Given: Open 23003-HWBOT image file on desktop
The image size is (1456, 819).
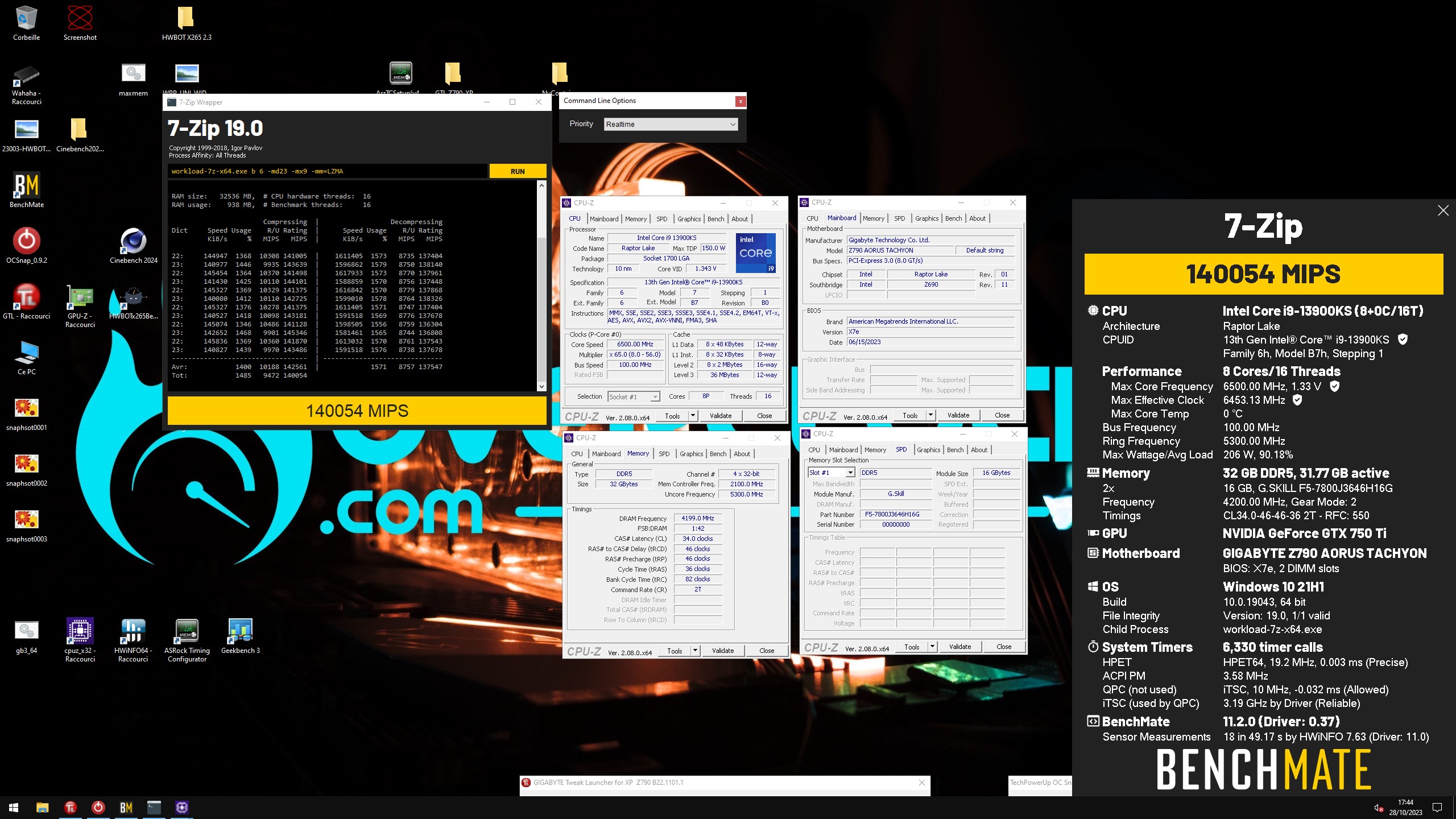Looking at the screenshot, I should (x=26, y=134).
